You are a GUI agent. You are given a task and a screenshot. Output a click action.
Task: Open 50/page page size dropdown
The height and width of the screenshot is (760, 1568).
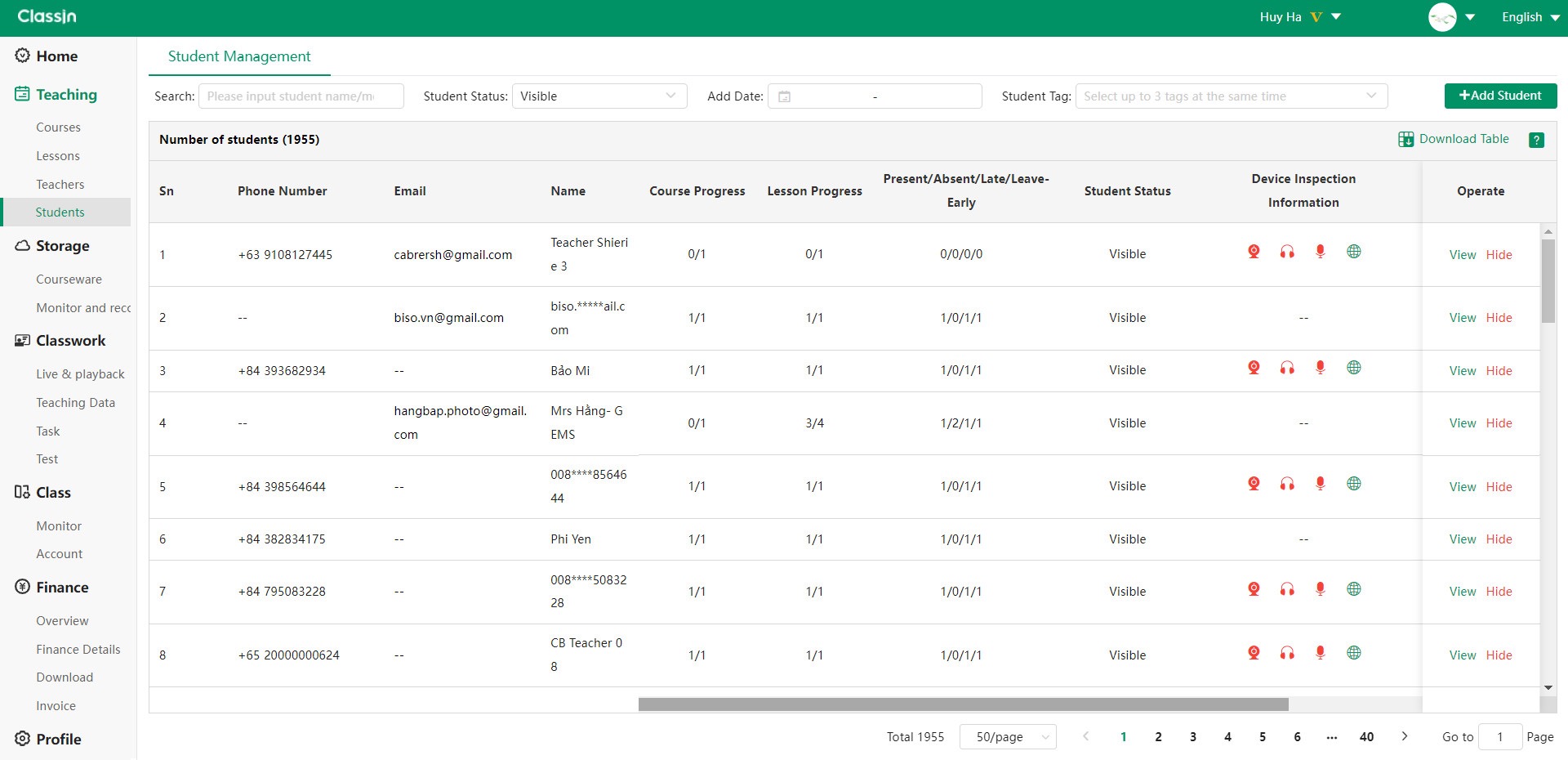pyautogui.click(x=1008, y=737)
